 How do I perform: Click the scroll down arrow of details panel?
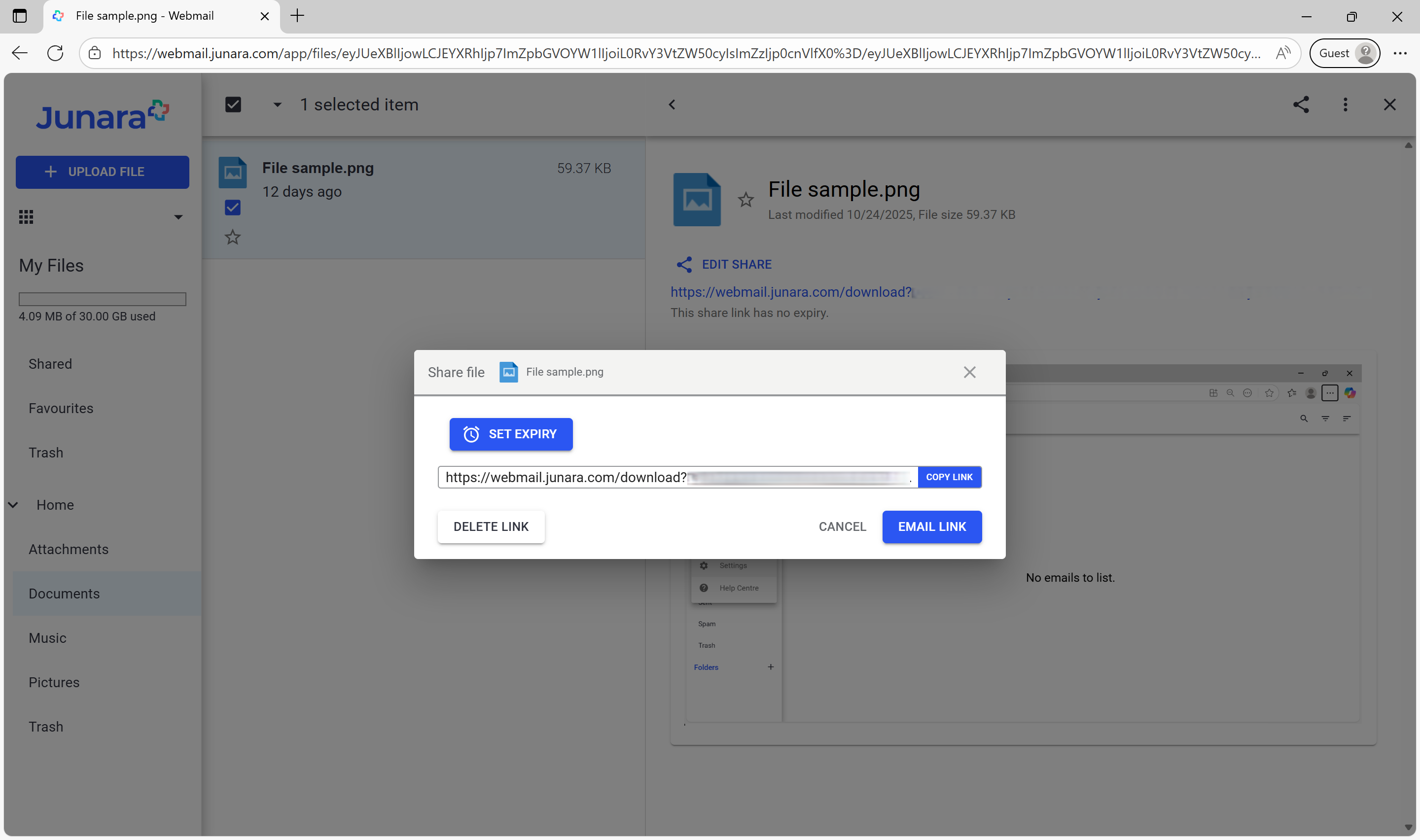pos(1408,828)
